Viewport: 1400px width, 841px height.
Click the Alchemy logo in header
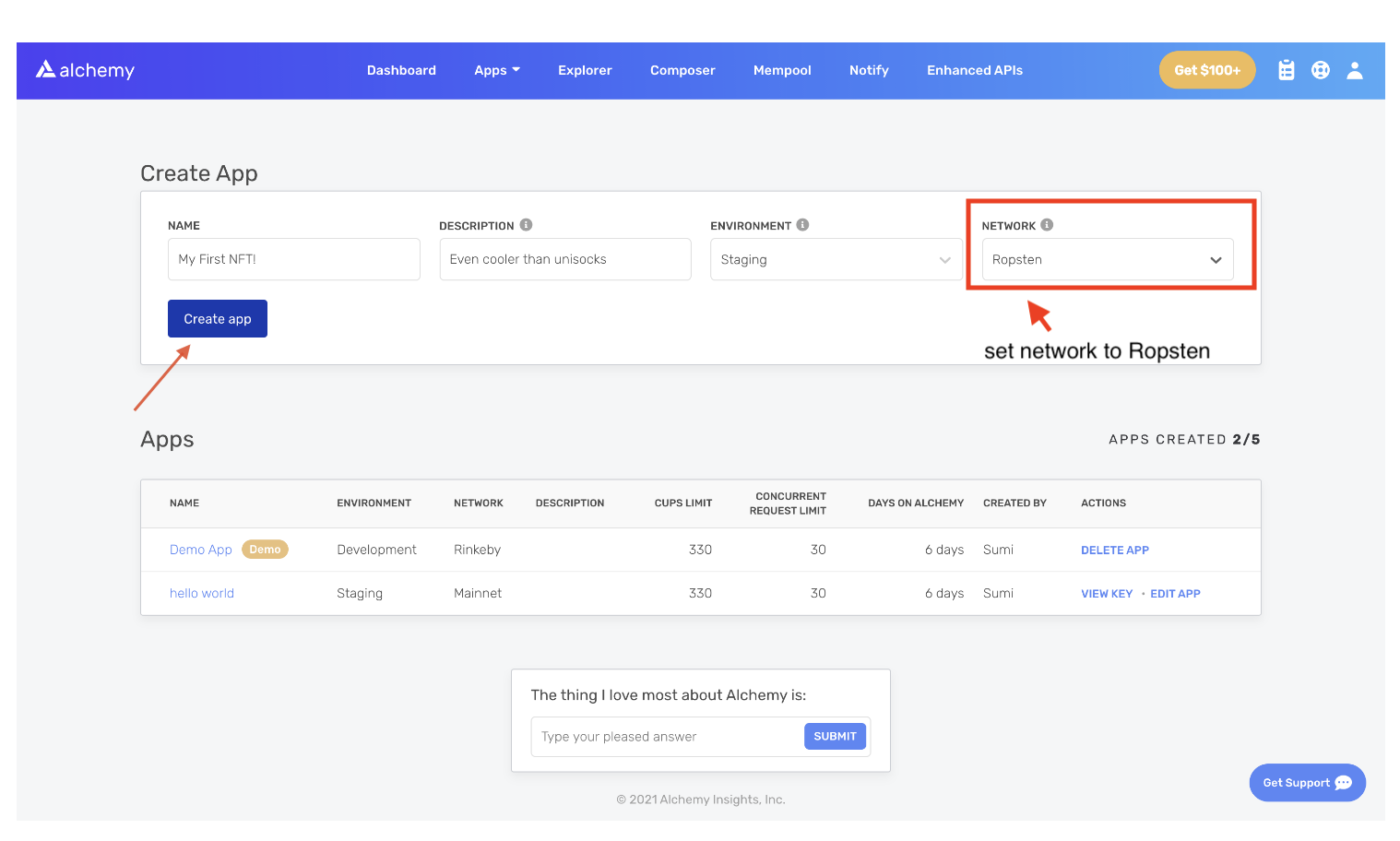coord(85,70)
